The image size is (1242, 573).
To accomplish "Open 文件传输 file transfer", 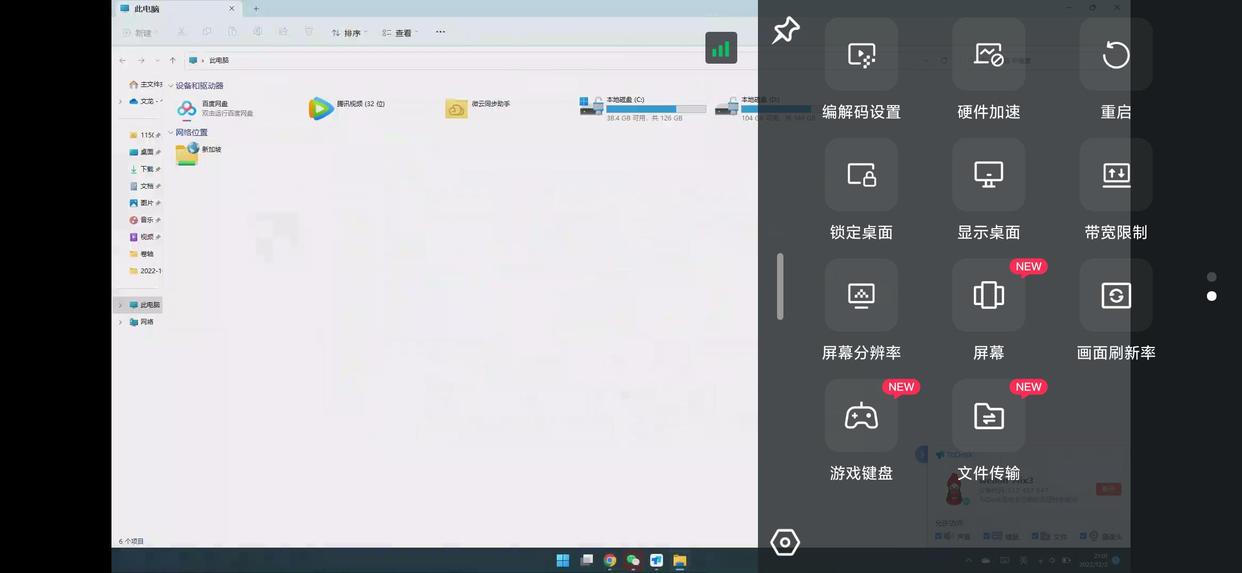I will (988, 416).
